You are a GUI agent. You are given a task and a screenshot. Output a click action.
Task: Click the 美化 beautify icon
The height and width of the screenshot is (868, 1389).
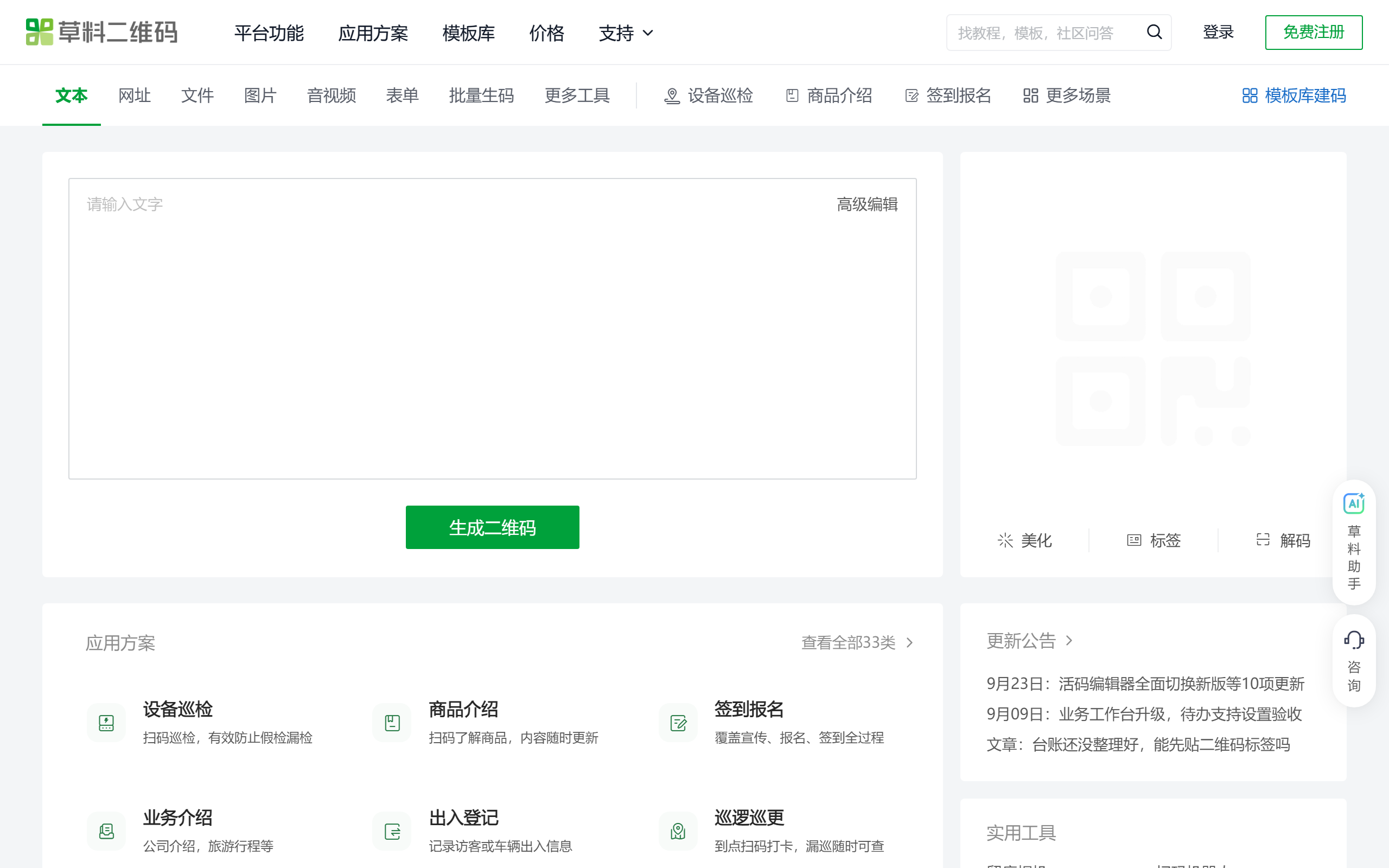click(x=1005, y=540)
